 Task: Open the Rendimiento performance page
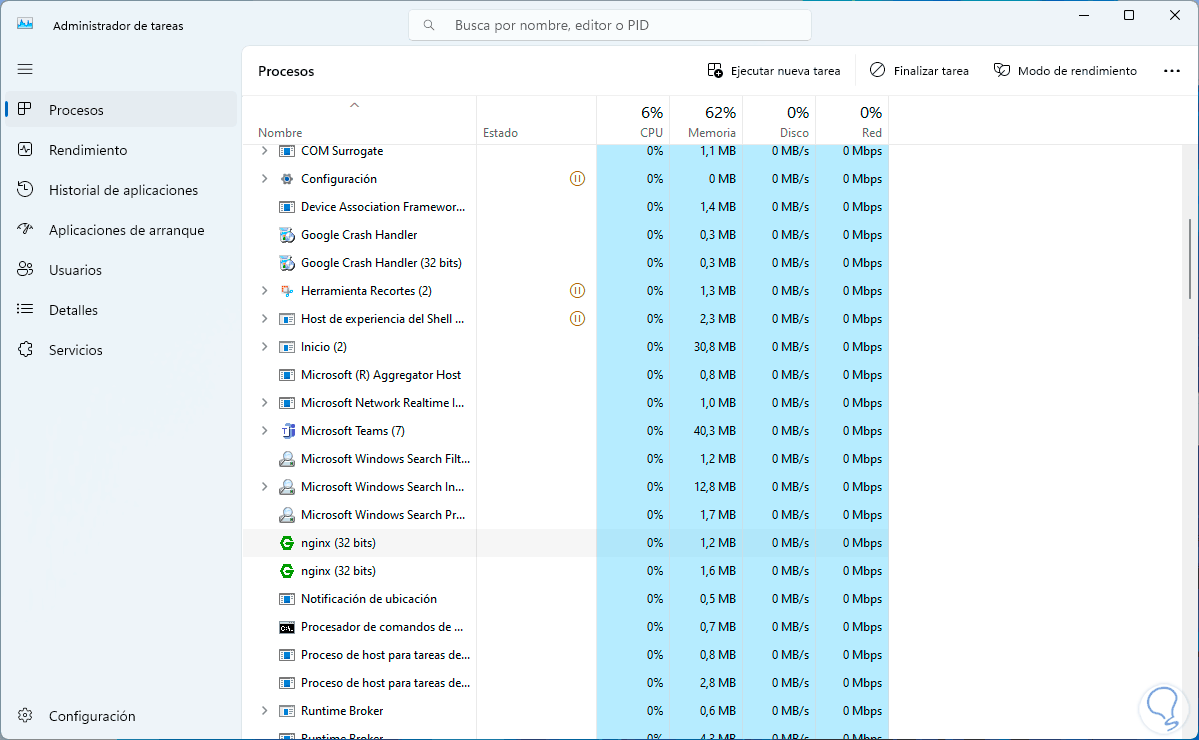point(88,150)
